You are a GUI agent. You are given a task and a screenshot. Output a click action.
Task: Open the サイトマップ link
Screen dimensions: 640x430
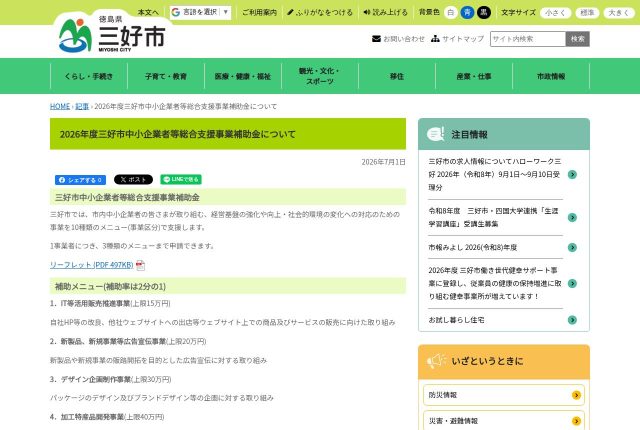[463, 39]
